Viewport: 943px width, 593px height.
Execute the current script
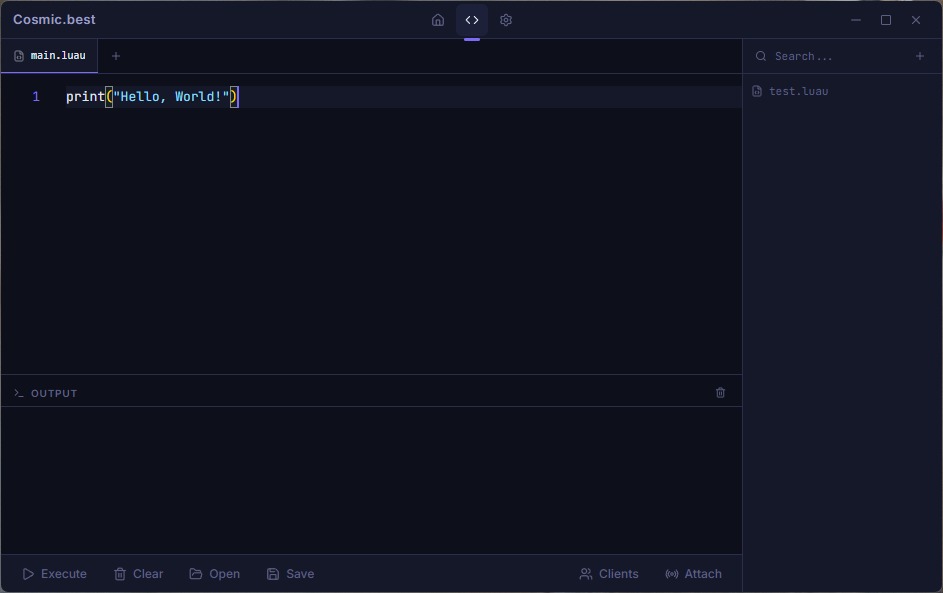[x=55, y=574]
